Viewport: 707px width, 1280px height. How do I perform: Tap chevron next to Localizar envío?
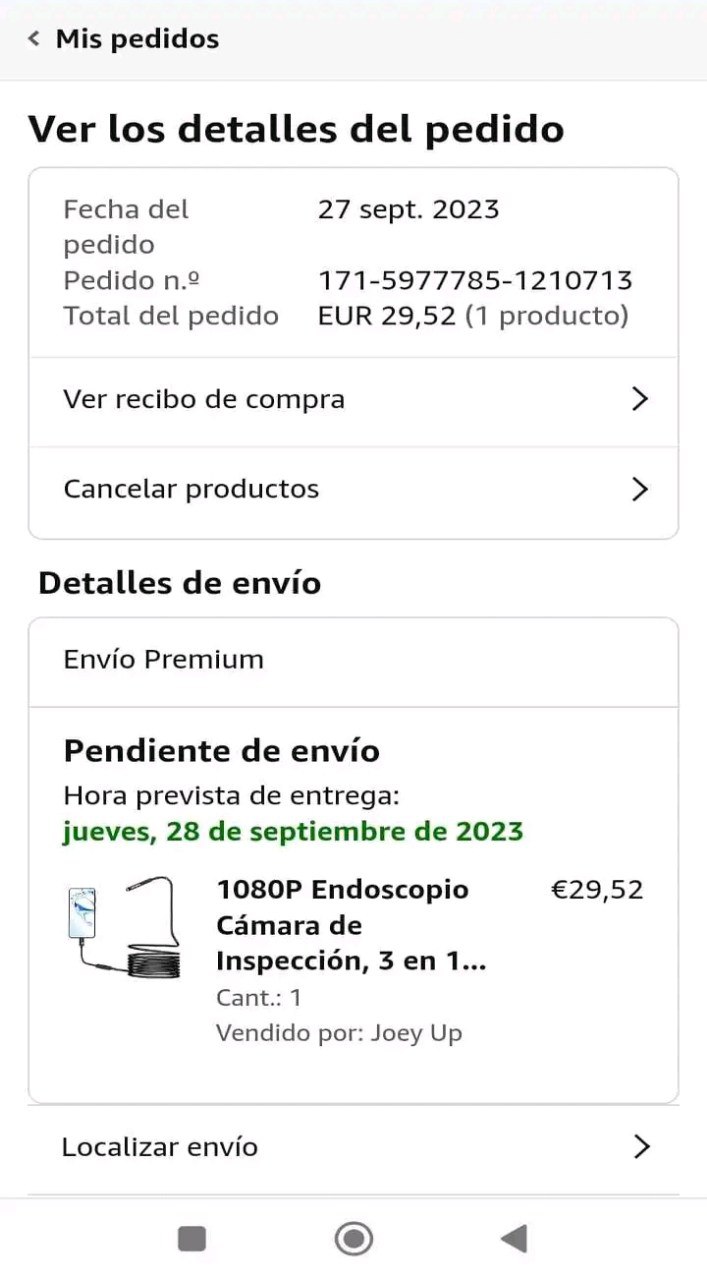click(x=642, y=1147)
